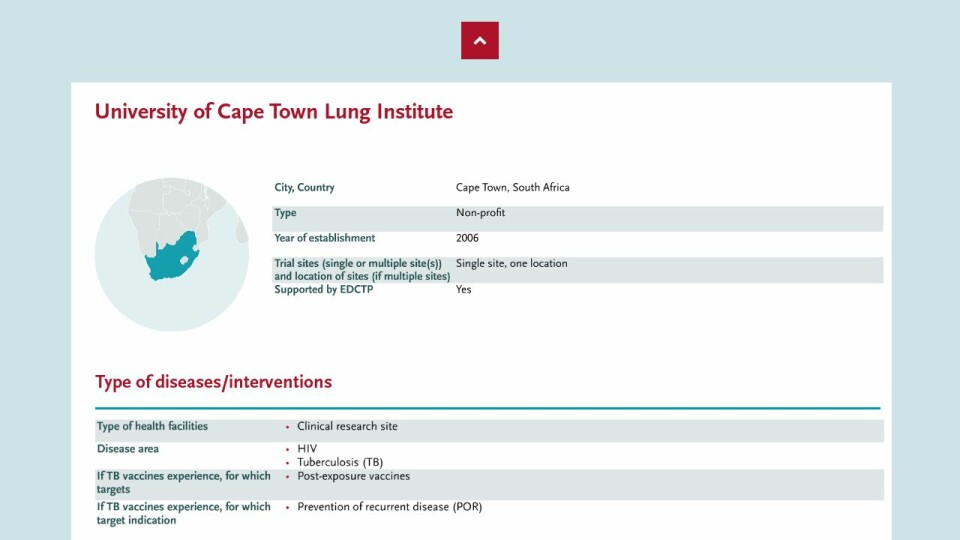Click the 'Post-exposure vaccines' bullet item

pyautogui.click(x=353, y=476)
